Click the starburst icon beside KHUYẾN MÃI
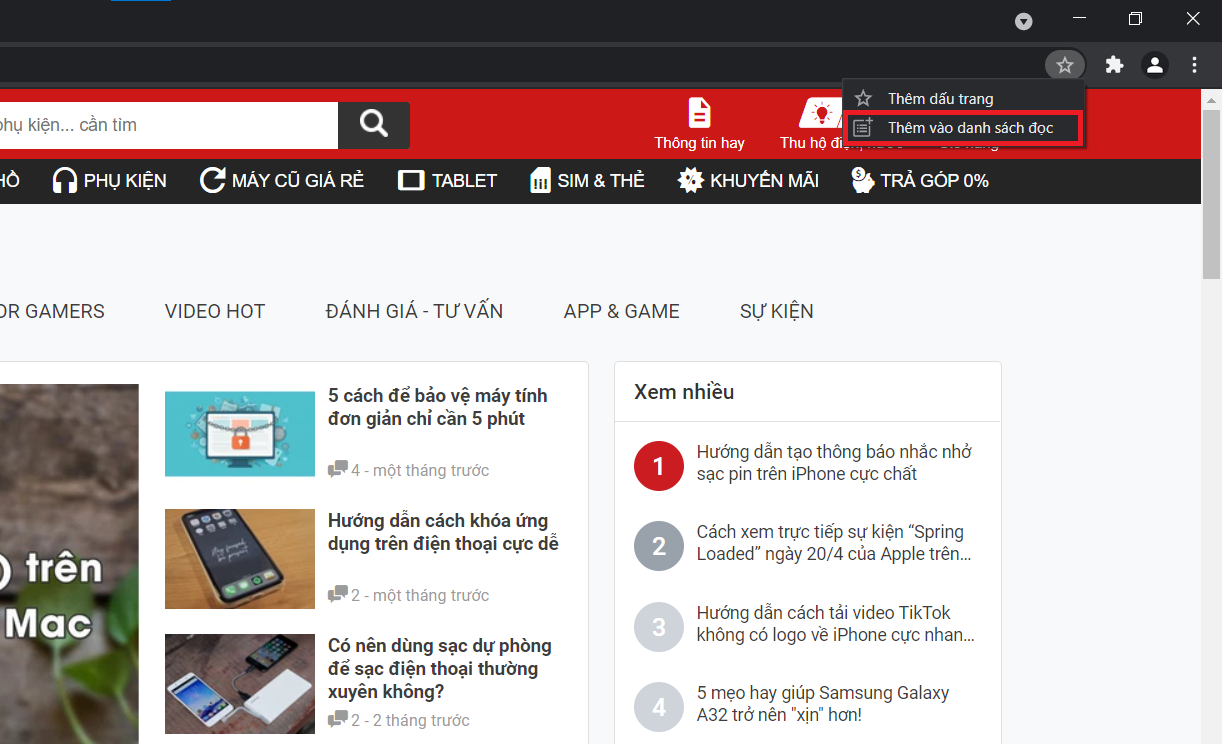This screenshot has height=744, width=1222. coord(690,180)
